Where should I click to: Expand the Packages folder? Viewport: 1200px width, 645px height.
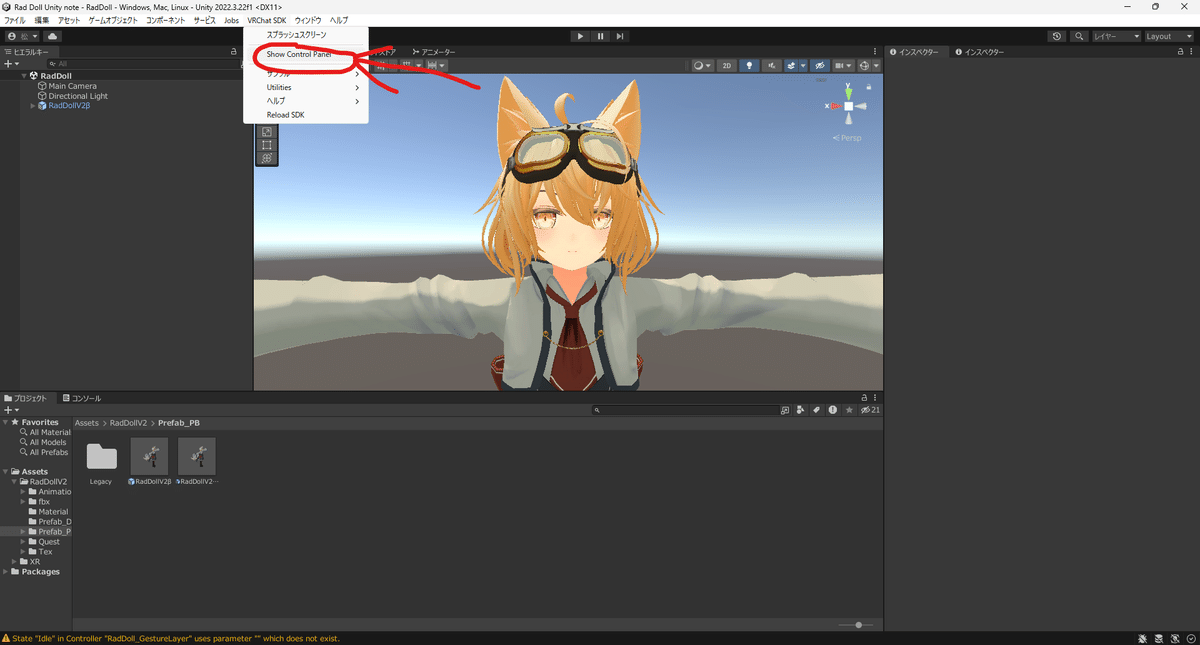coord(6,572)
